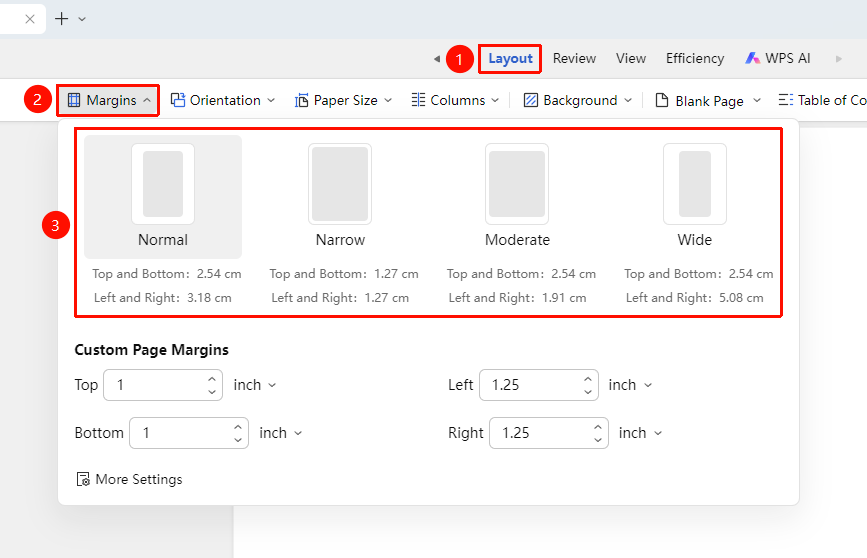
Task: Click the WPS AI logo icon
Action: coord(752,58)
